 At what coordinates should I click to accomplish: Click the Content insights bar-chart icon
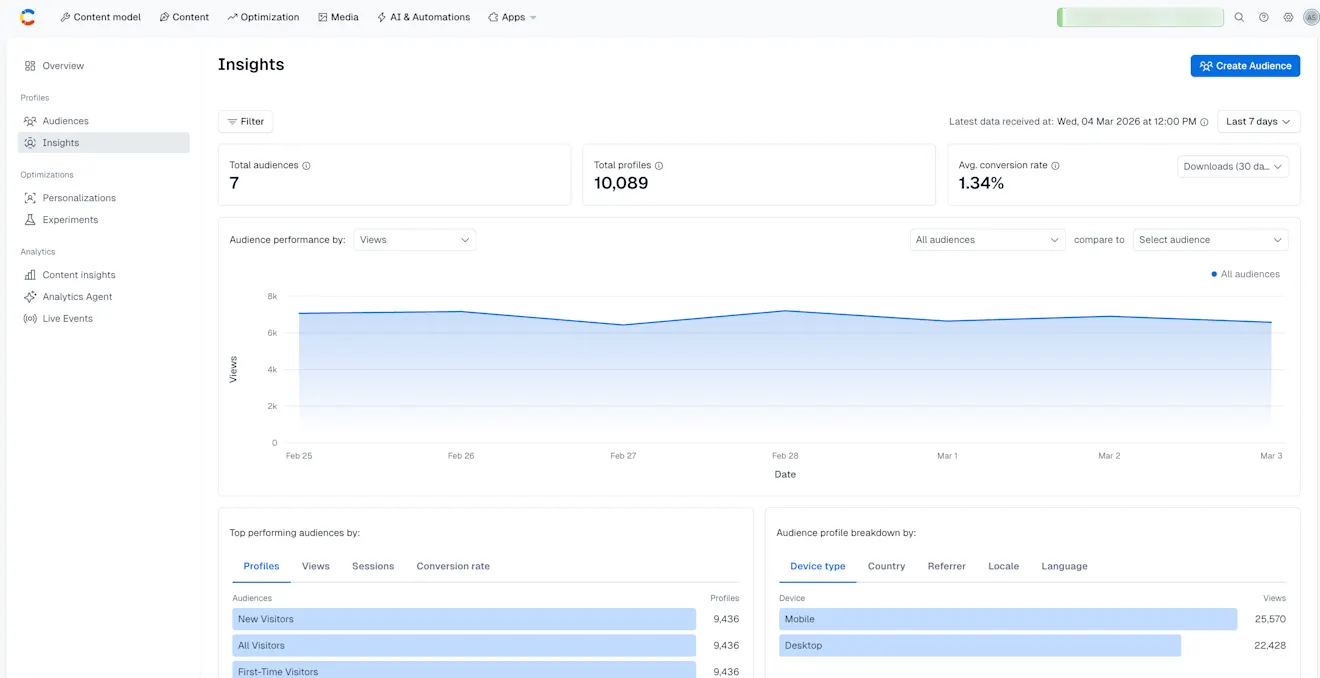pos(31,274)
